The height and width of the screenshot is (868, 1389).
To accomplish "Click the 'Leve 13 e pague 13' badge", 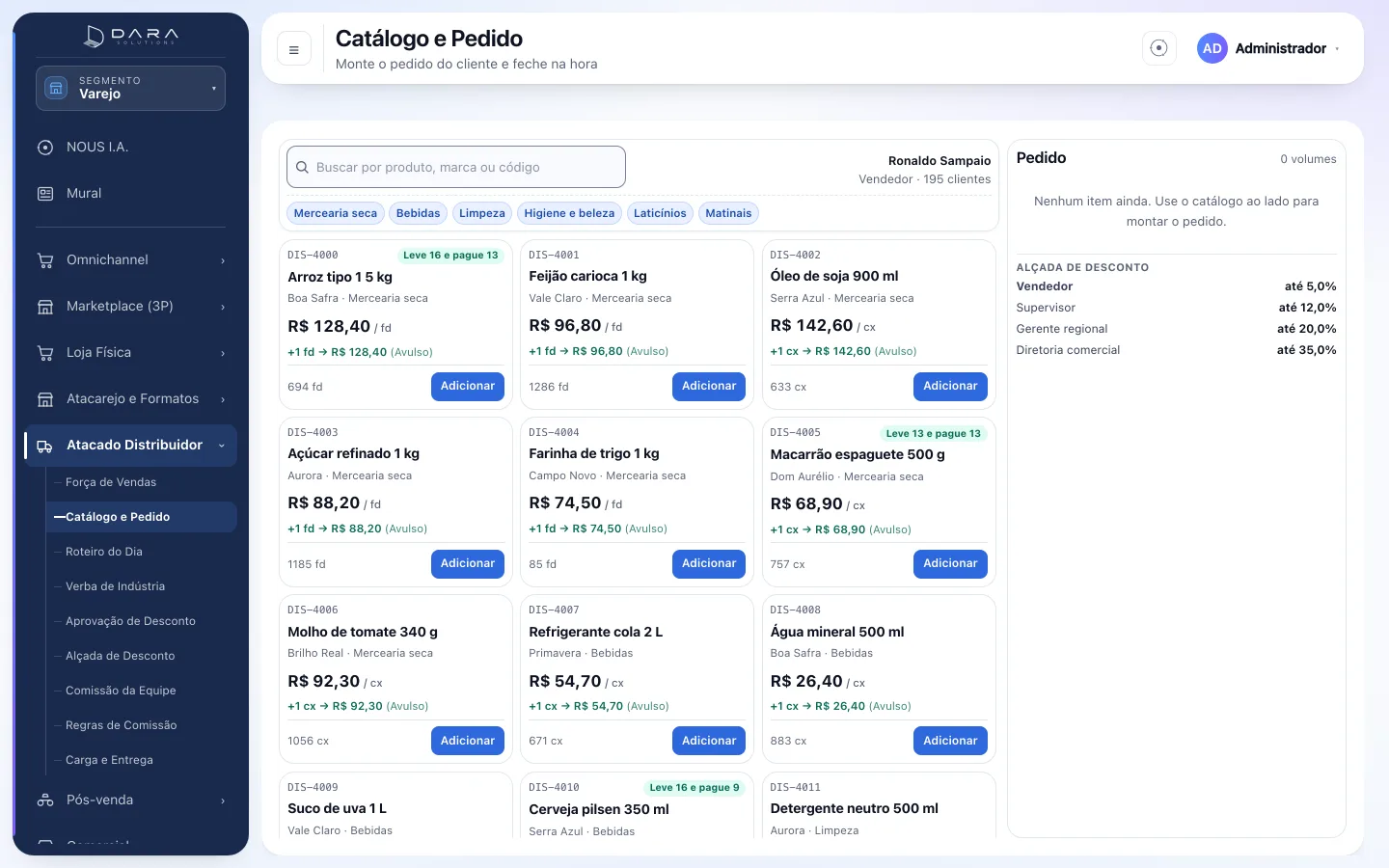I will pyautogui.click(x=933, y=434).
